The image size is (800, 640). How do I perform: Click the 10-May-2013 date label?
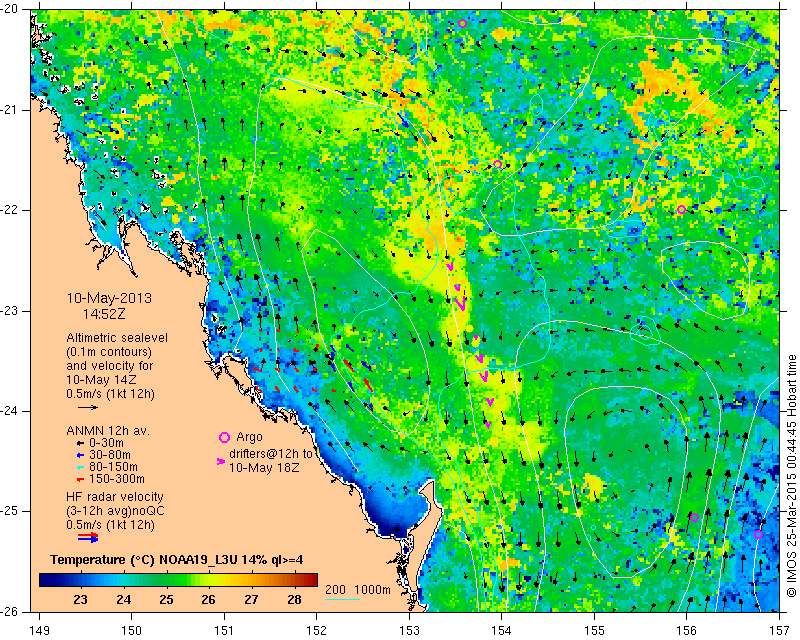(109, 298)
